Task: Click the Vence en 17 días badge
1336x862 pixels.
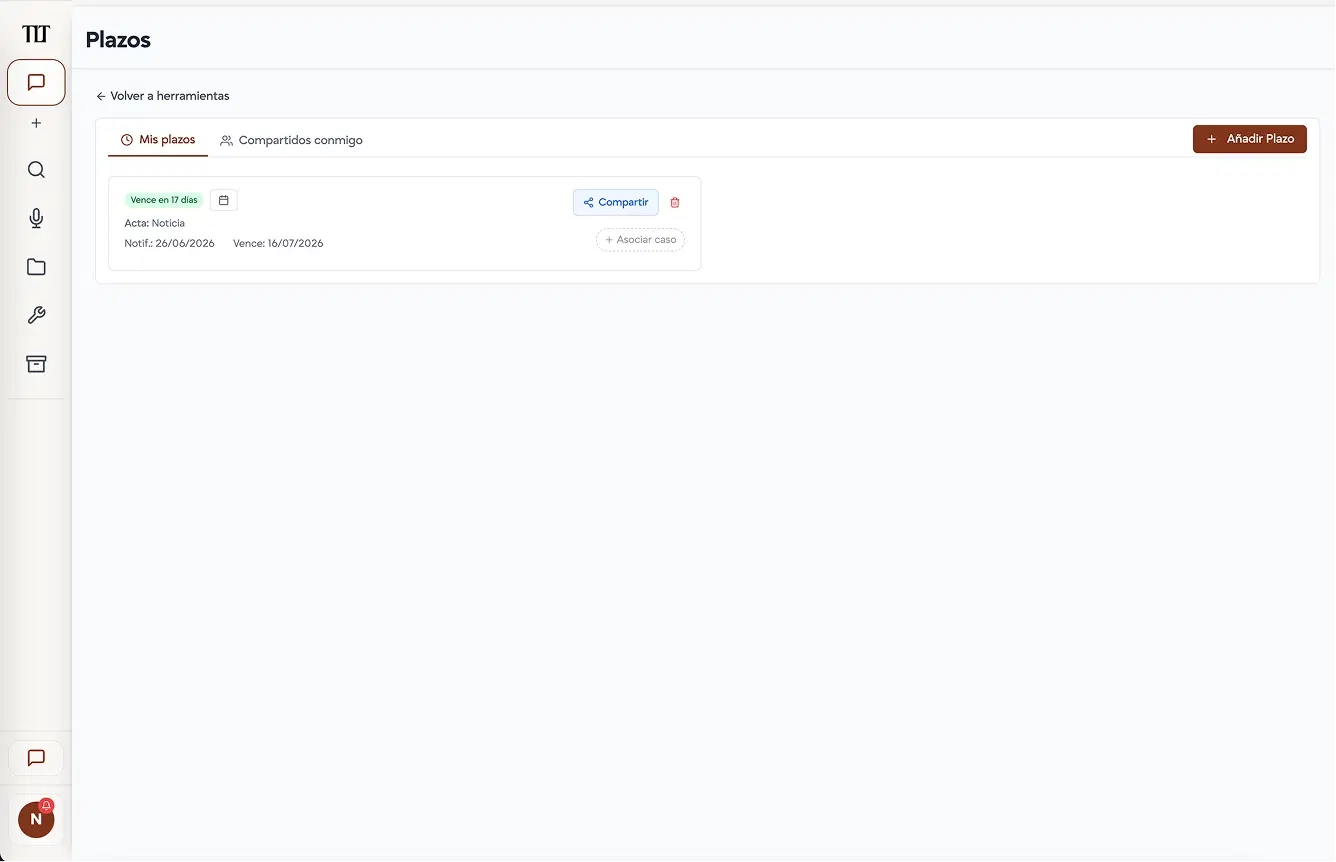Action: 164,200
